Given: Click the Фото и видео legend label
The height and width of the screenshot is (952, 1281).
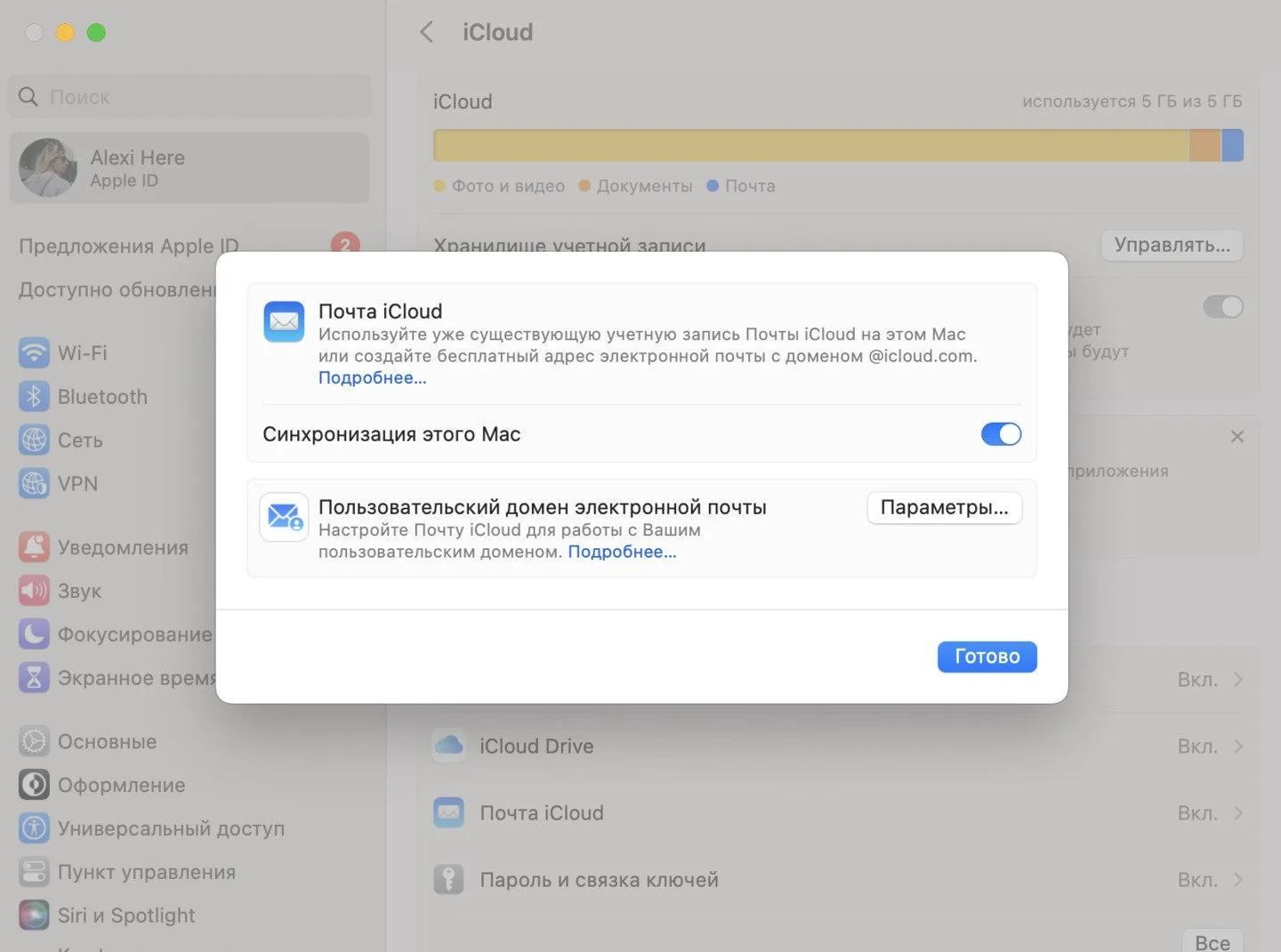Looking at the screenshot, I should [508, 186].
